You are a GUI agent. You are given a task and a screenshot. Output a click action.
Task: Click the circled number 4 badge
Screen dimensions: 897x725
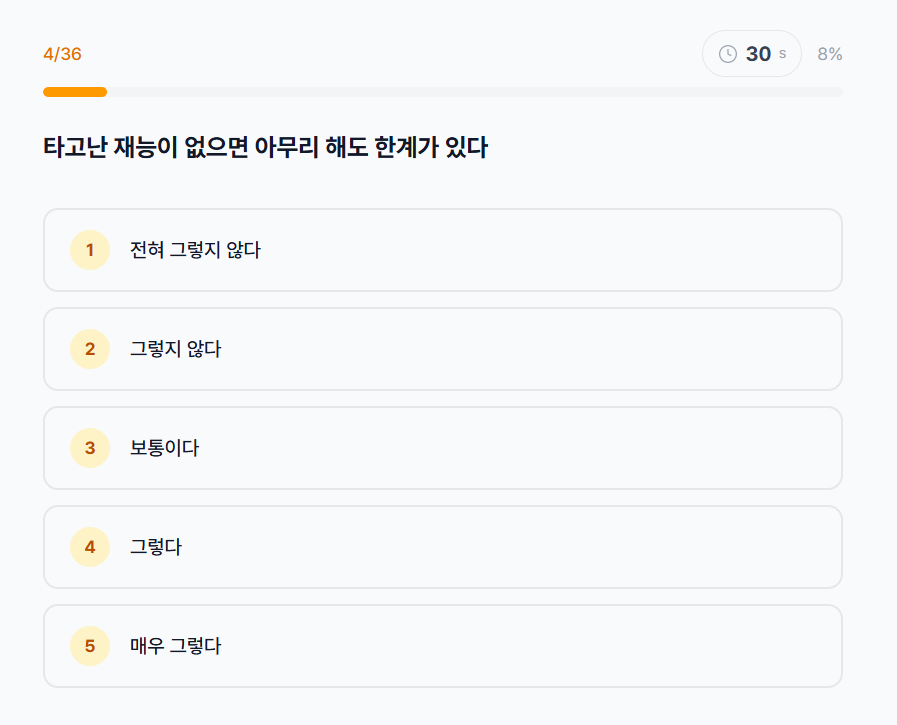coord(89,547)
